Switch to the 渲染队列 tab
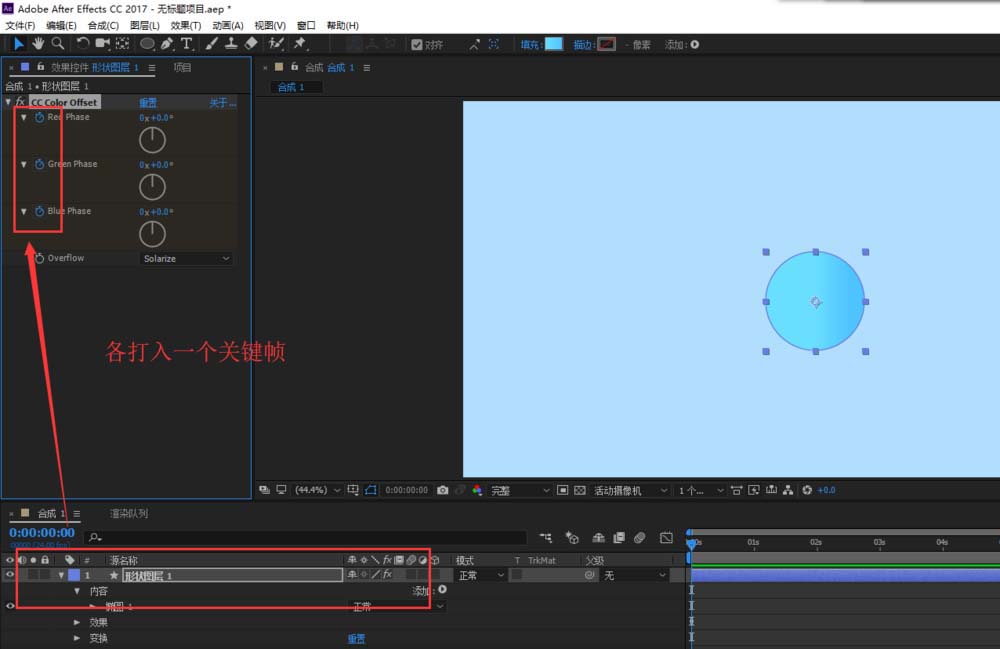 (x=128, y=513)
